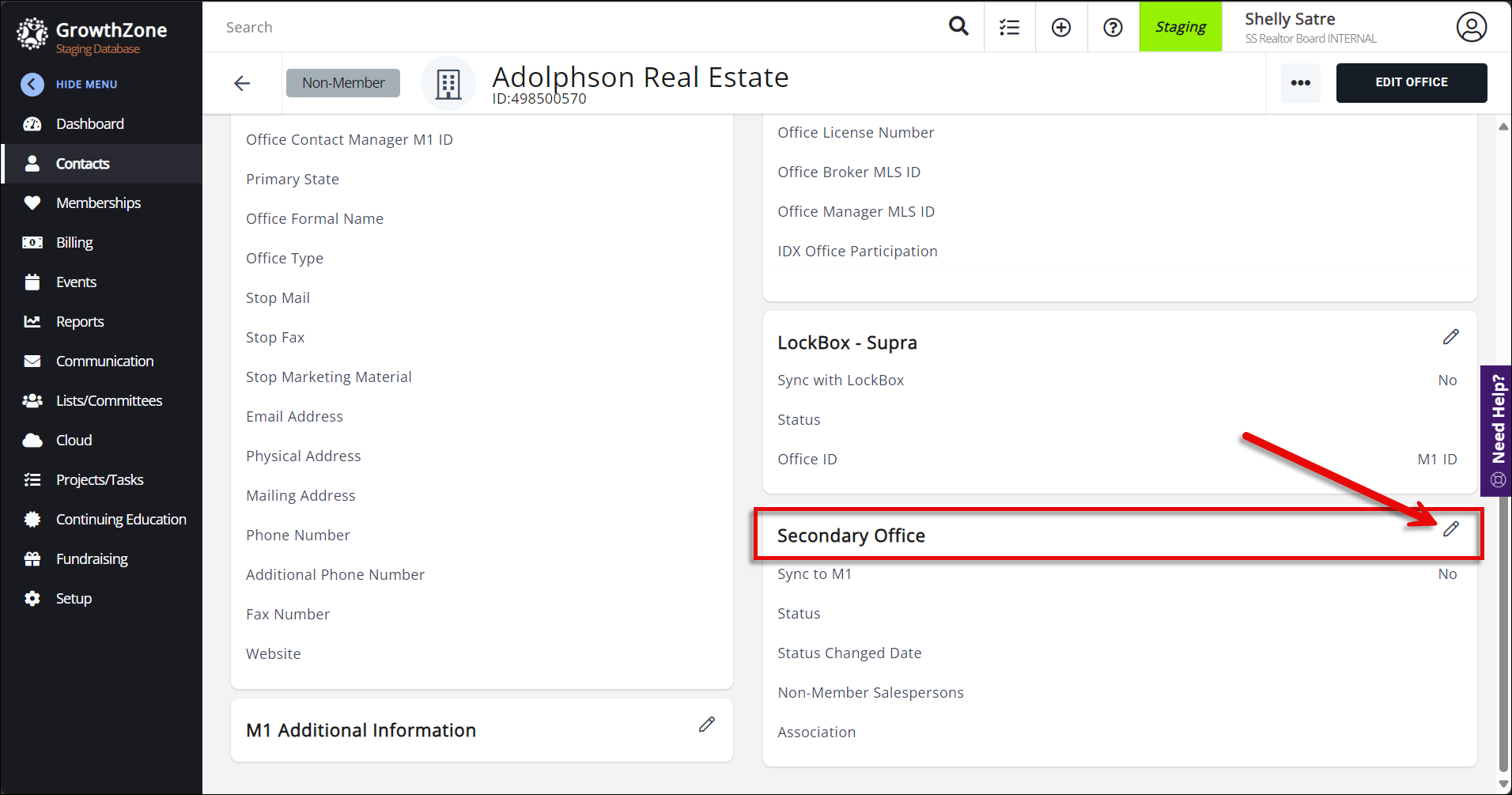Open Setup in the sidebar
The image size is (1512, 795).
click(74, 599)
